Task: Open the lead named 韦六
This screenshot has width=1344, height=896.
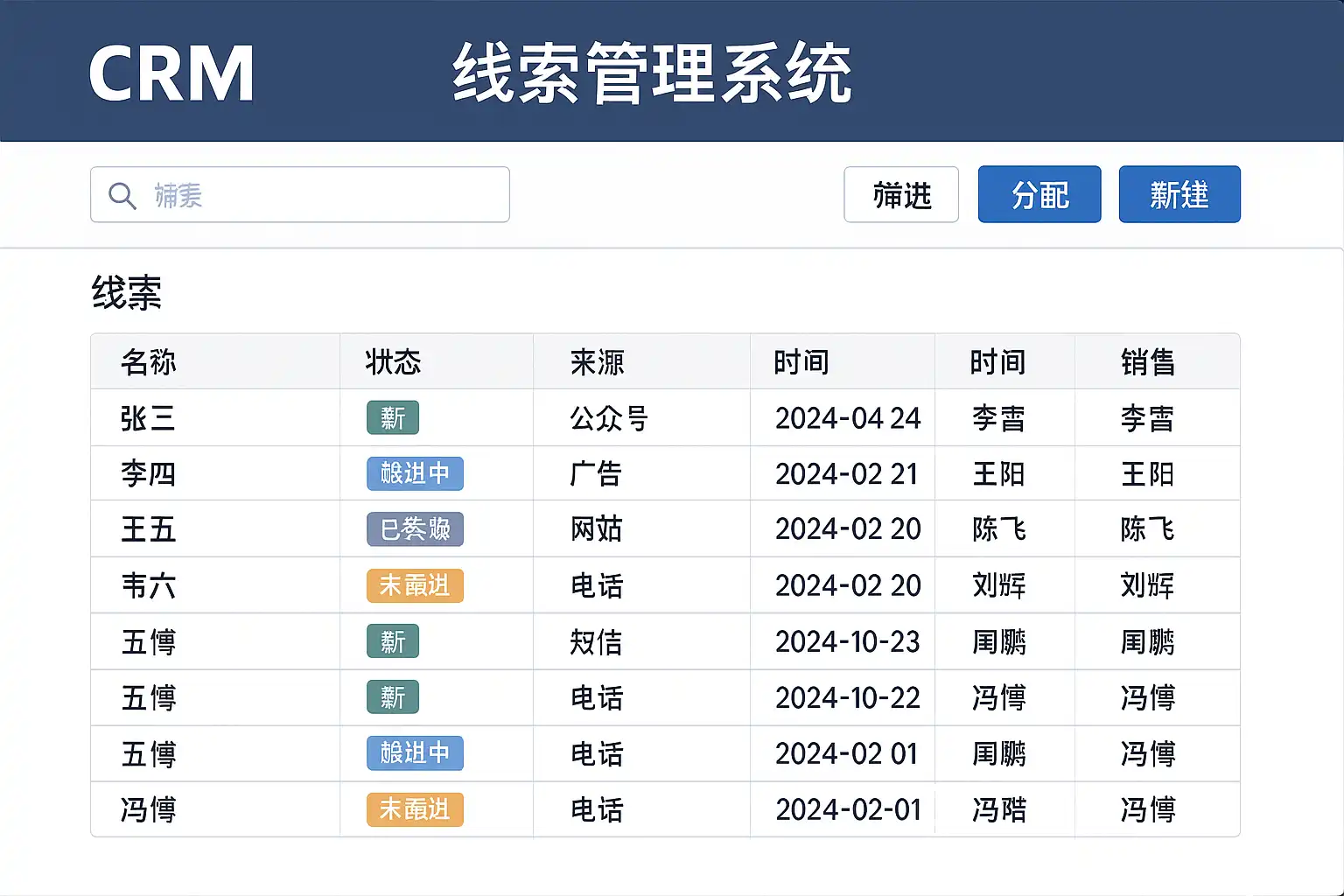Action: point(148,585)
